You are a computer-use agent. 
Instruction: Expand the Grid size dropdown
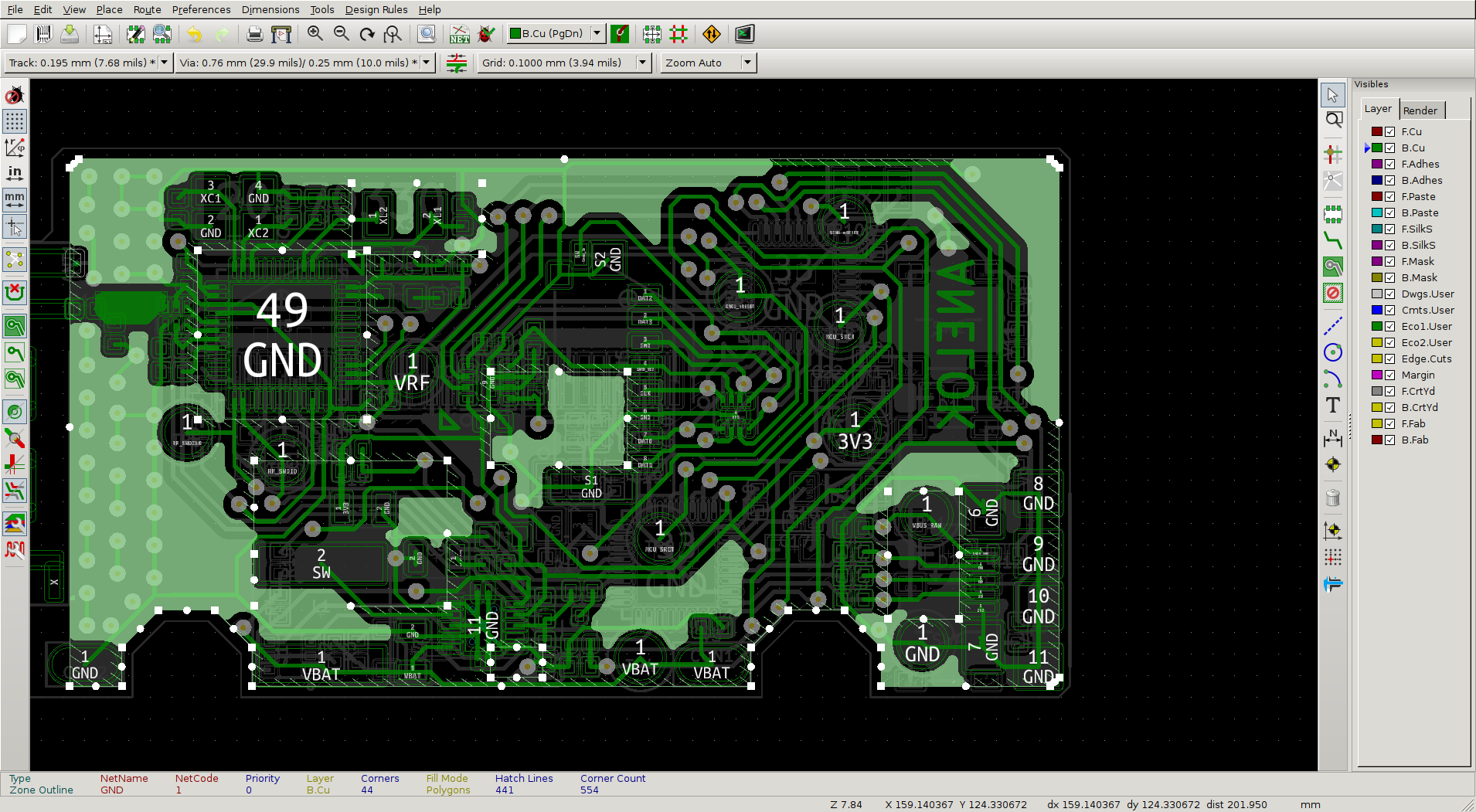(x=642, y=63)
